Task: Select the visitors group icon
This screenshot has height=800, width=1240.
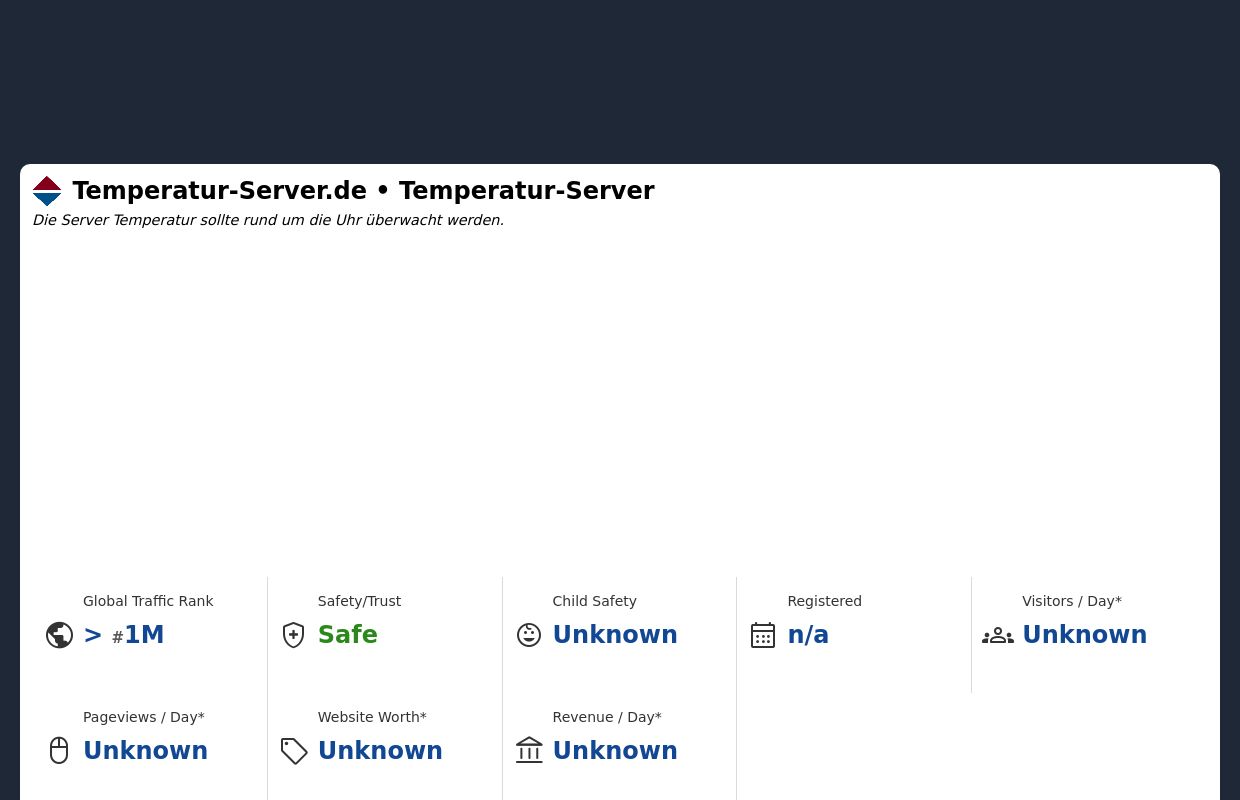Action: point(998,635)
